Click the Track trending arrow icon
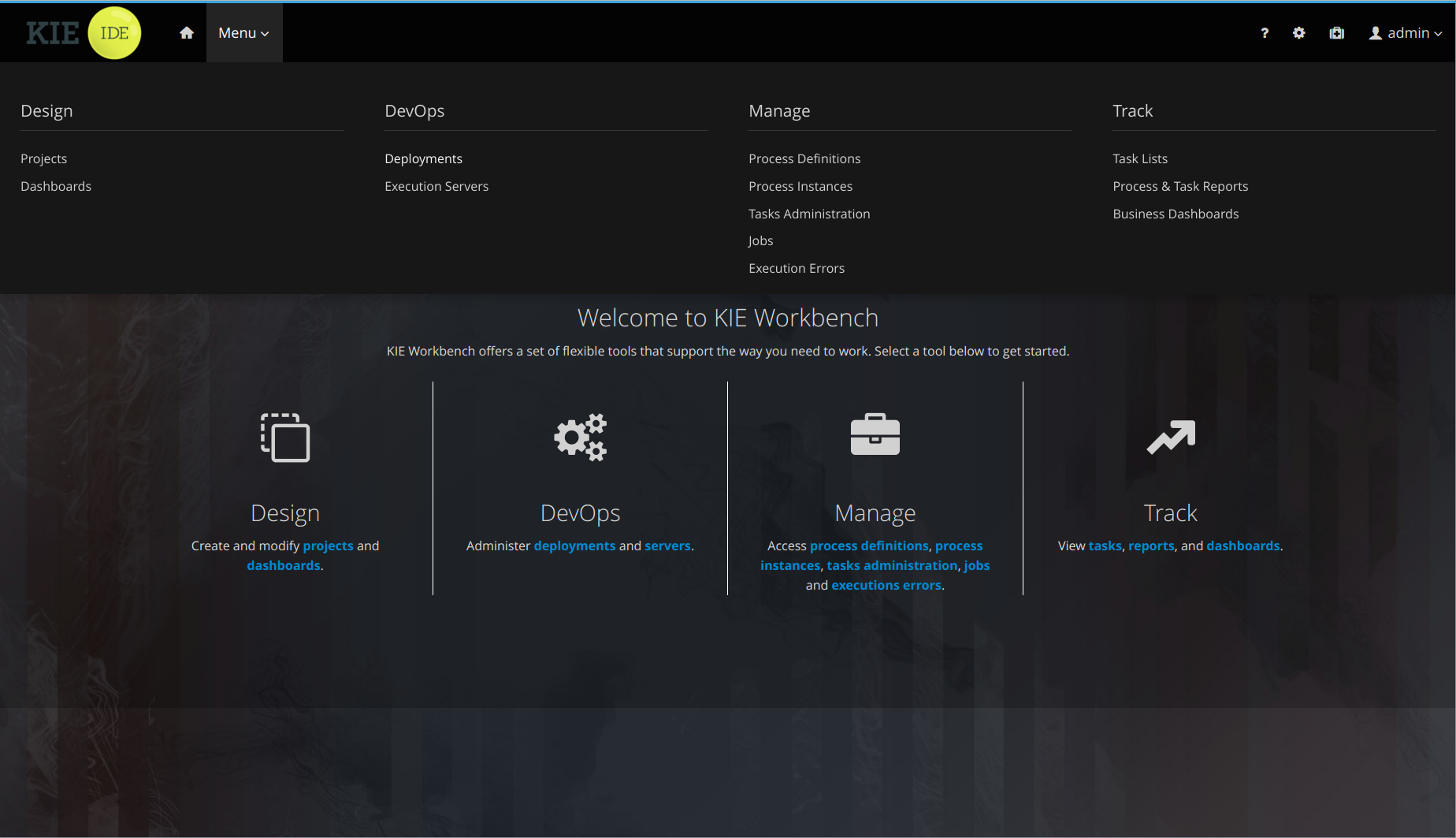Viewport: 1456px width, 838px height. pos(1171,438)
